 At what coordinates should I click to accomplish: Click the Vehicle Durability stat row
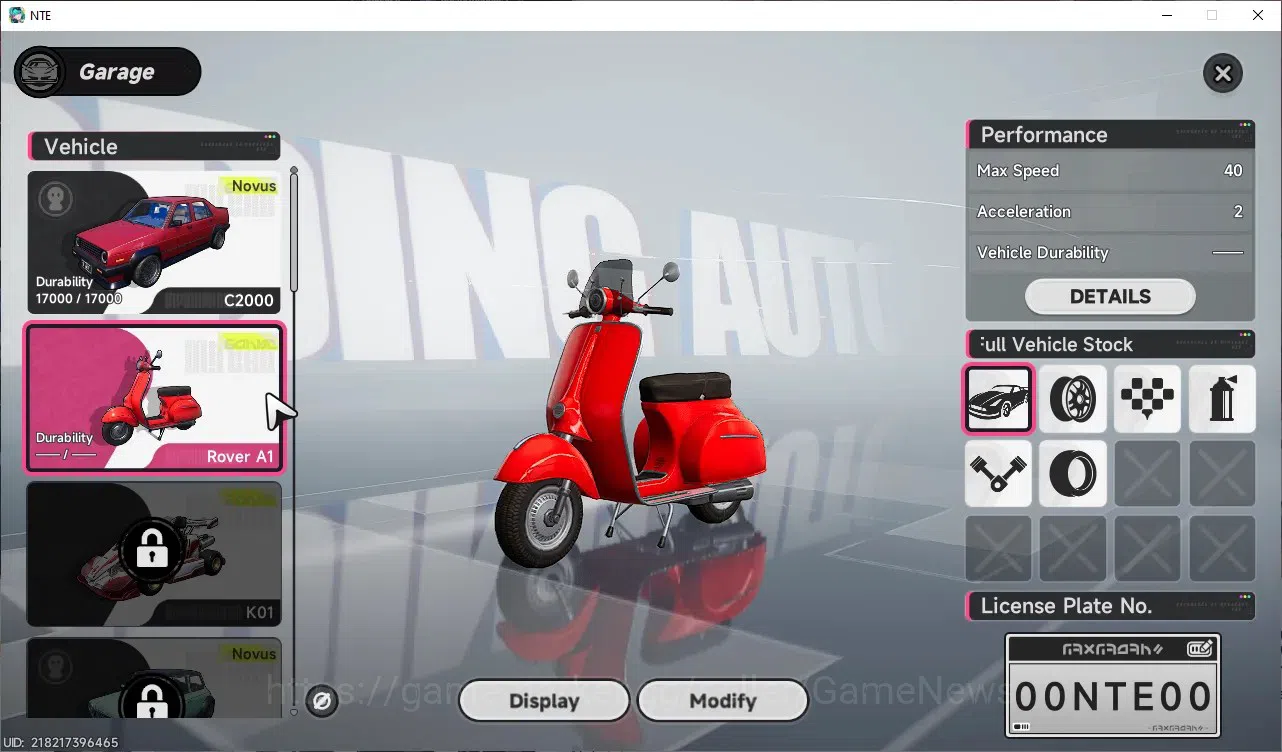tap(1110, 253)
